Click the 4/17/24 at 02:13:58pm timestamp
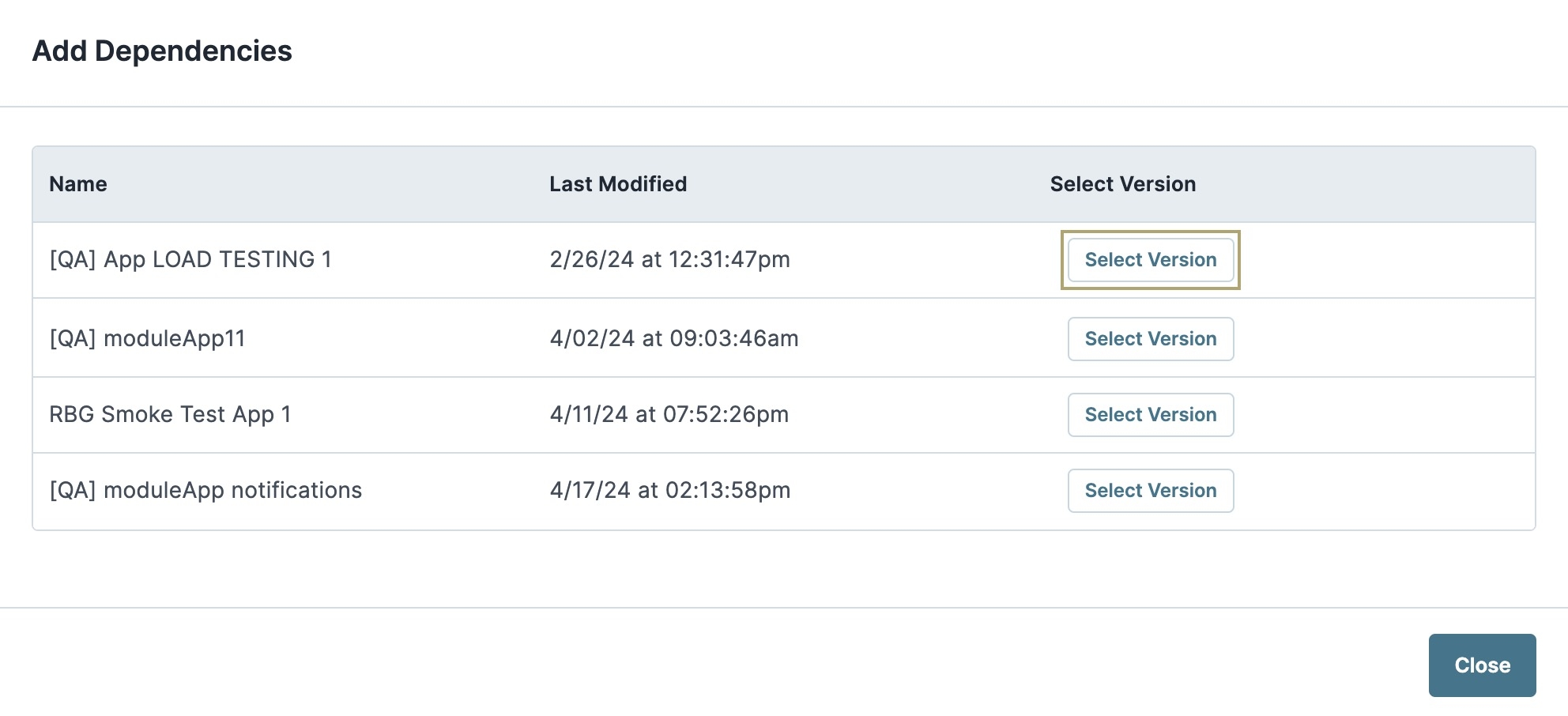This screenshot has height=716, width=1568. coord(670,491)
